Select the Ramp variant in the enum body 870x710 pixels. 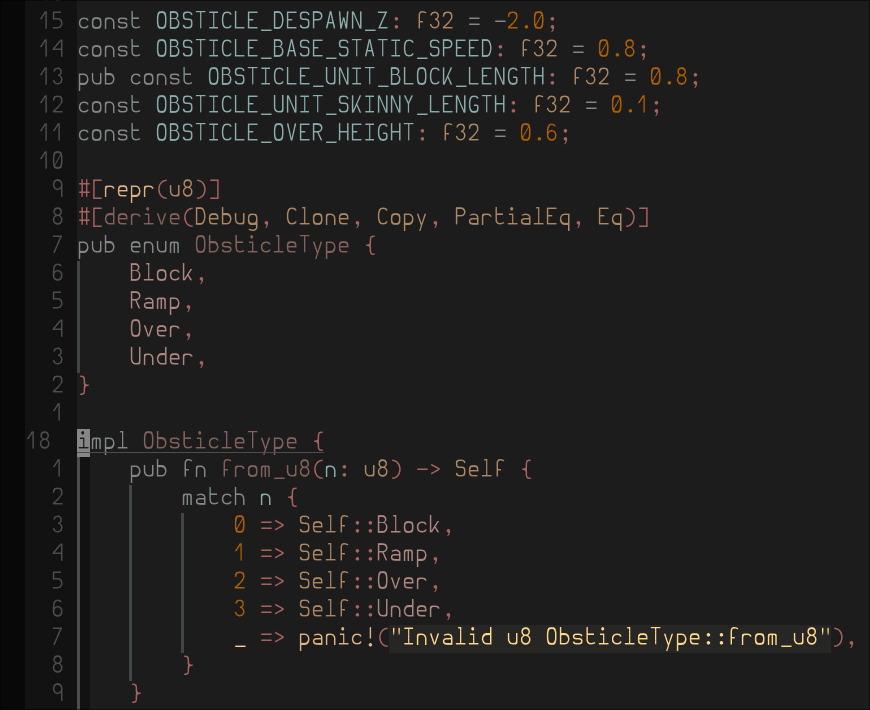tap(155, 301)
